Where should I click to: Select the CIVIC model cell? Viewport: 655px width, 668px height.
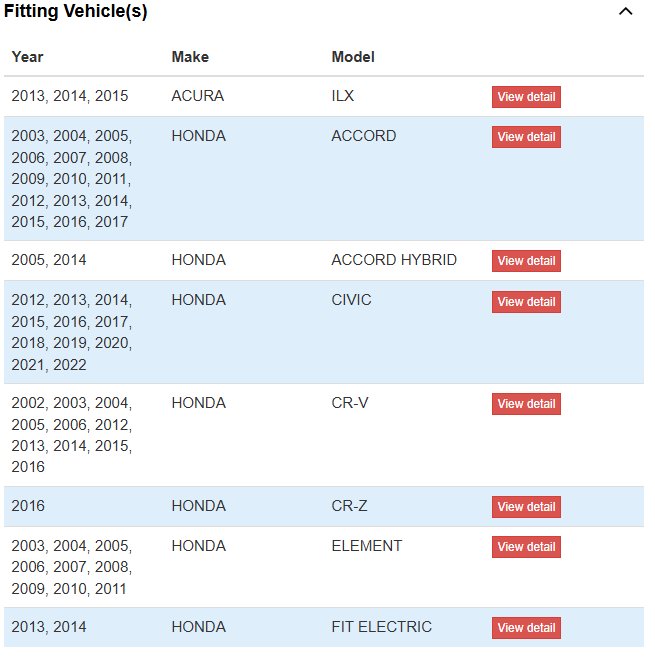tap(351, 300)
